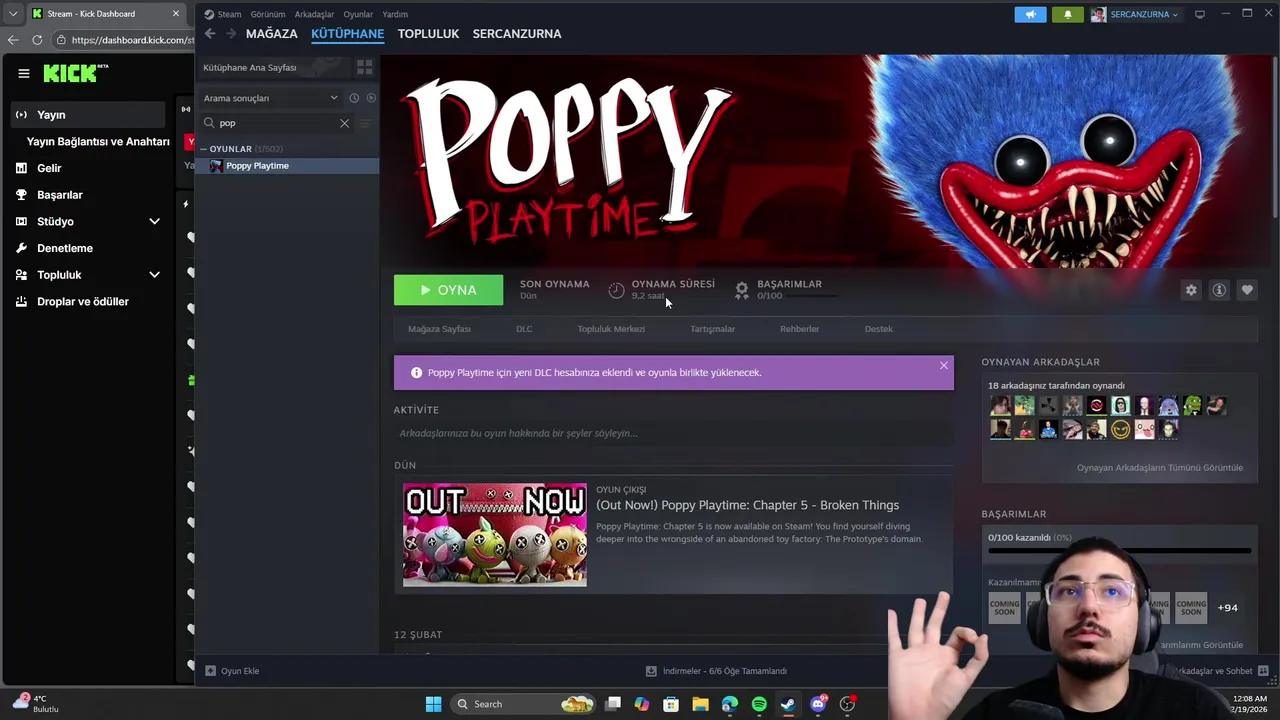Open Yayın in Kick sidebar
The image size is (1280, 720).
[87, 115]
